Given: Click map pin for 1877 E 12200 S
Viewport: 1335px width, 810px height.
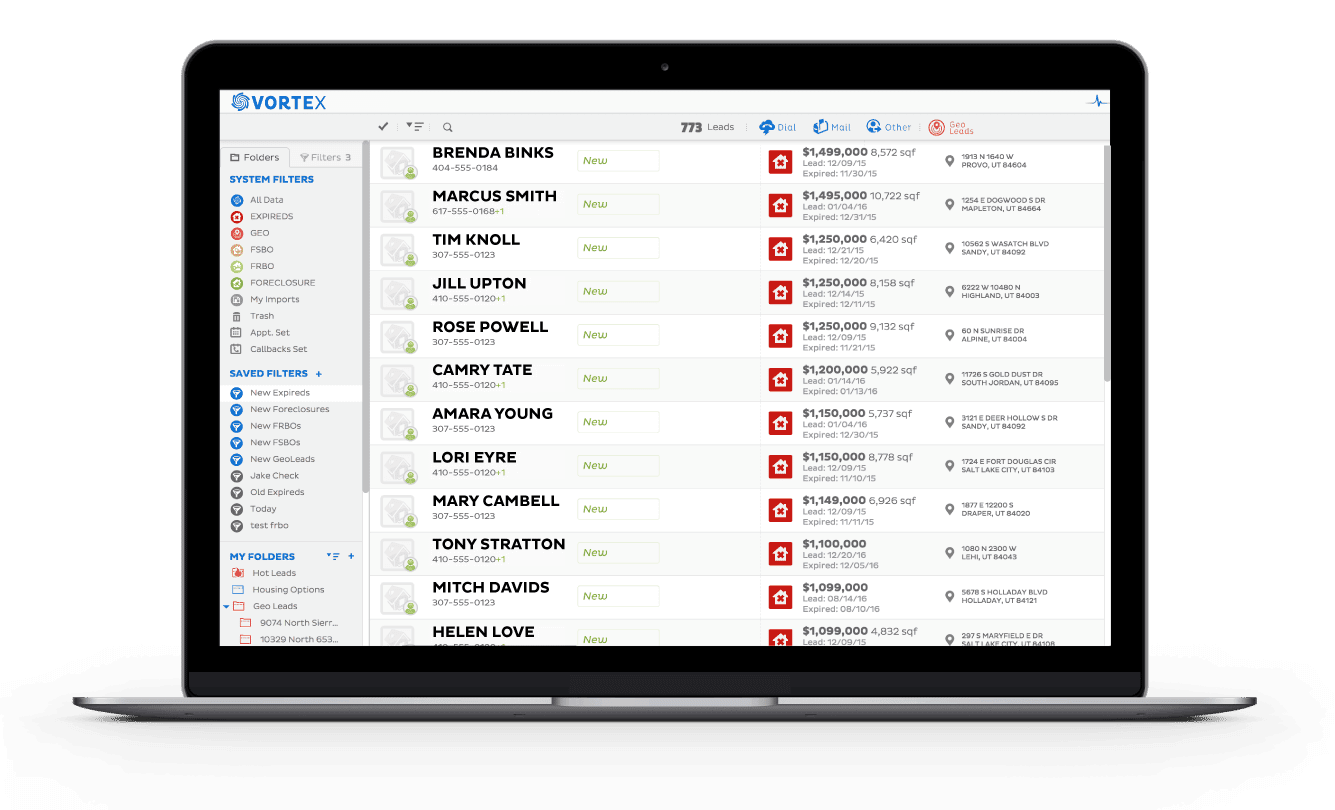Looking at the screenshot, I should tap(950, 509).
